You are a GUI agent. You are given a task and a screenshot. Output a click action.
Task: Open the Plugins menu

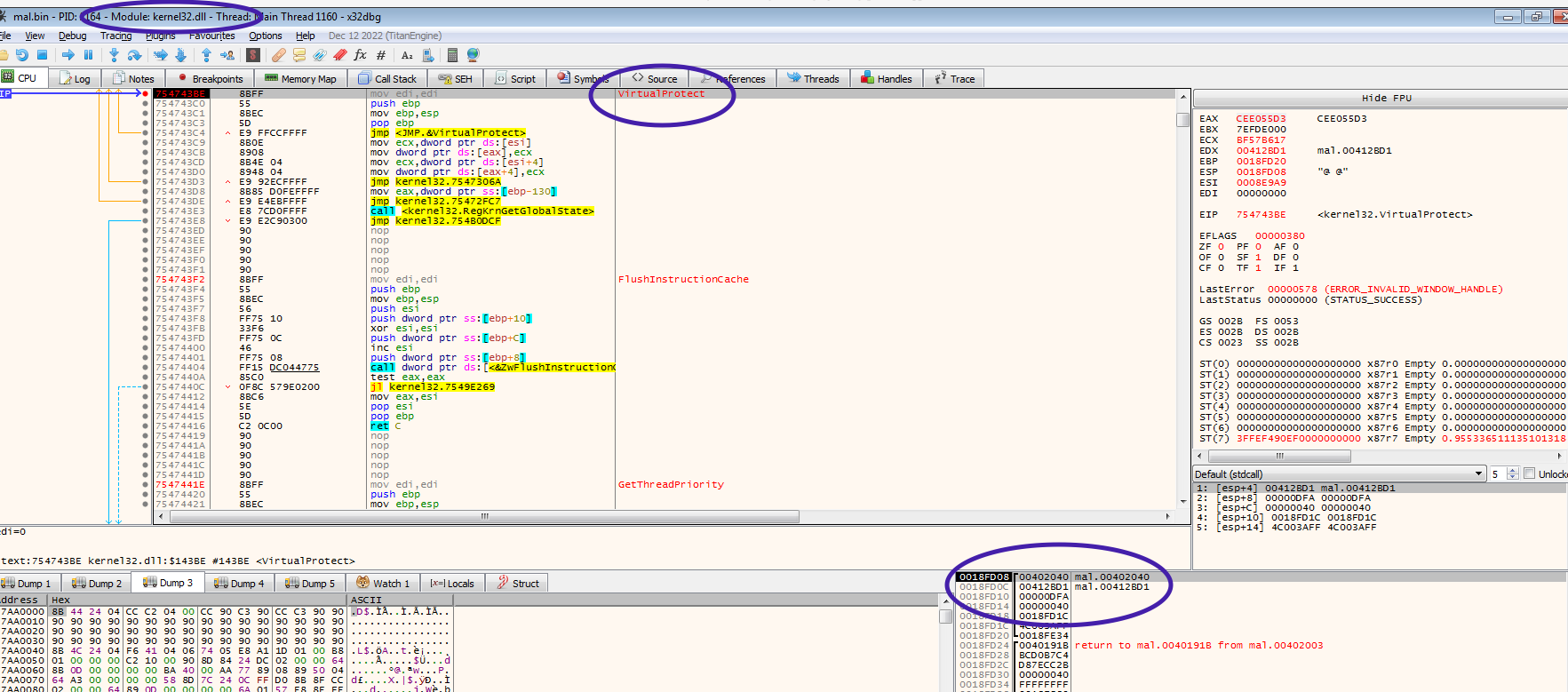pos(160,36)
